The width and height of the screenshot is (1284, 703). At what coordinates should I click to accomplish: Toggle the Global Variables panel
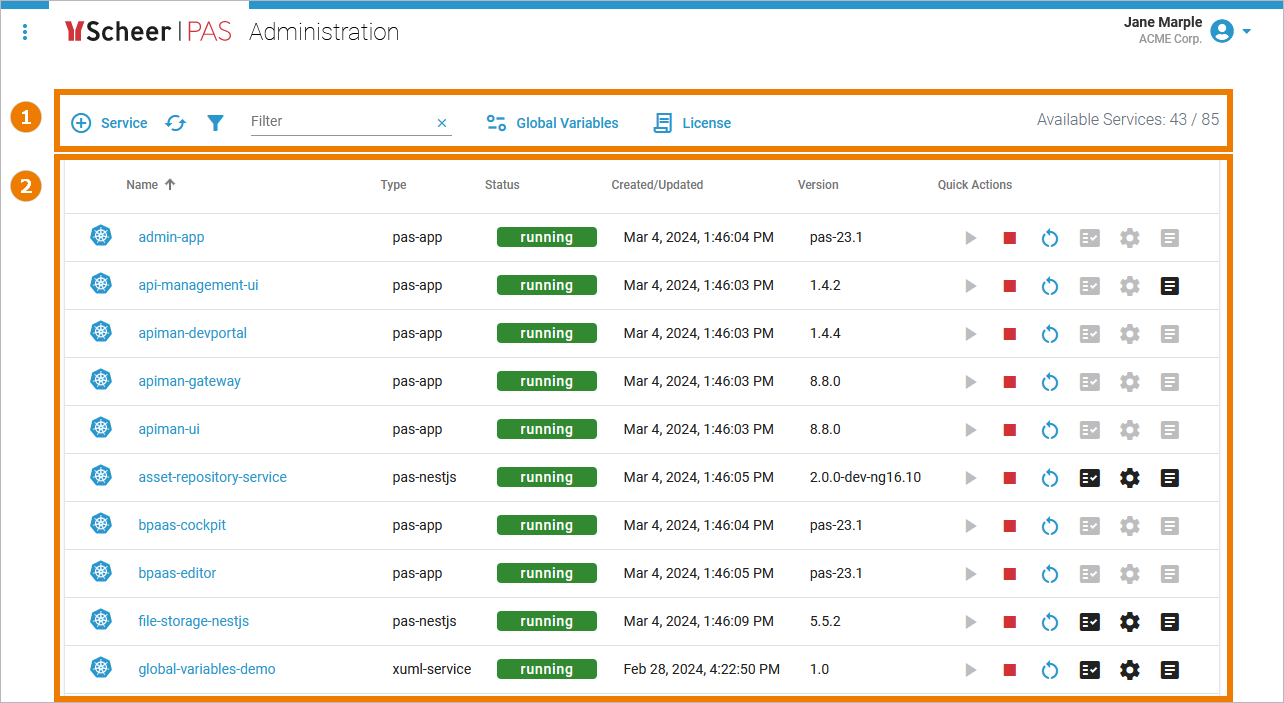click(552, 122)
